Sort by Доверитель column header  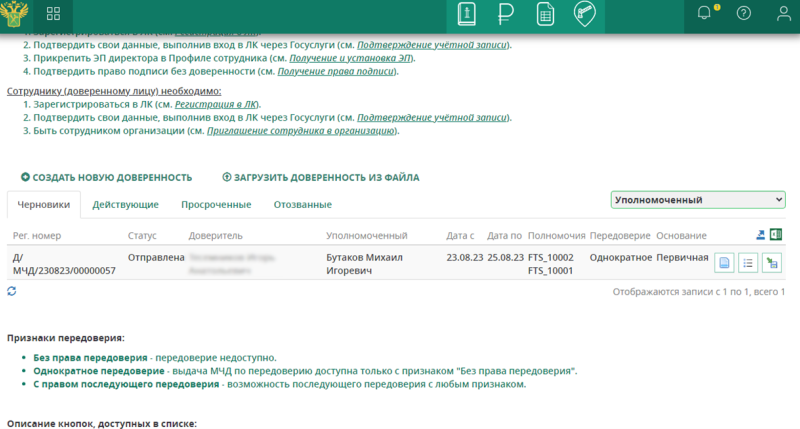pos(215,236)
